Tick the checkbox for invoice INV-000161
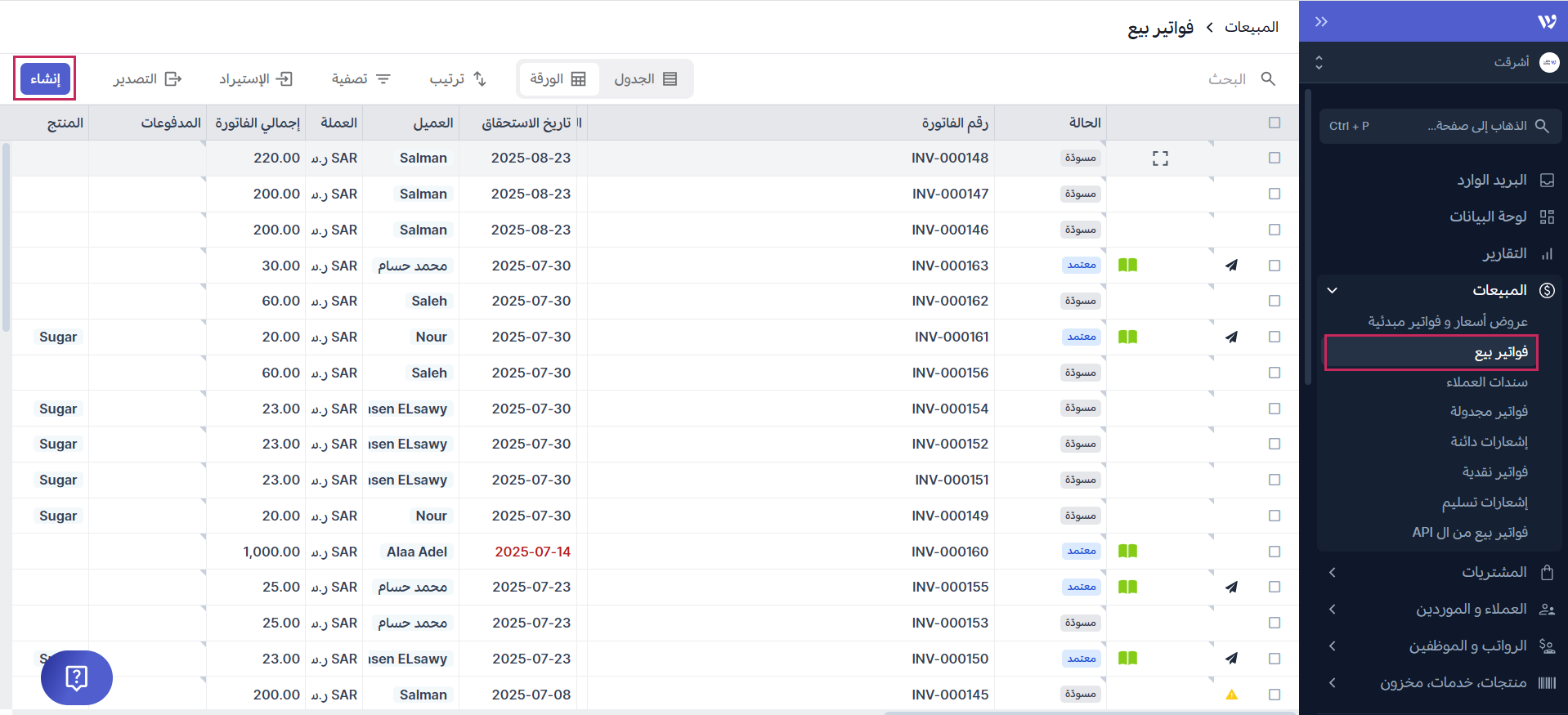This screenshot has height=715, width=1568. [1274, 337]
